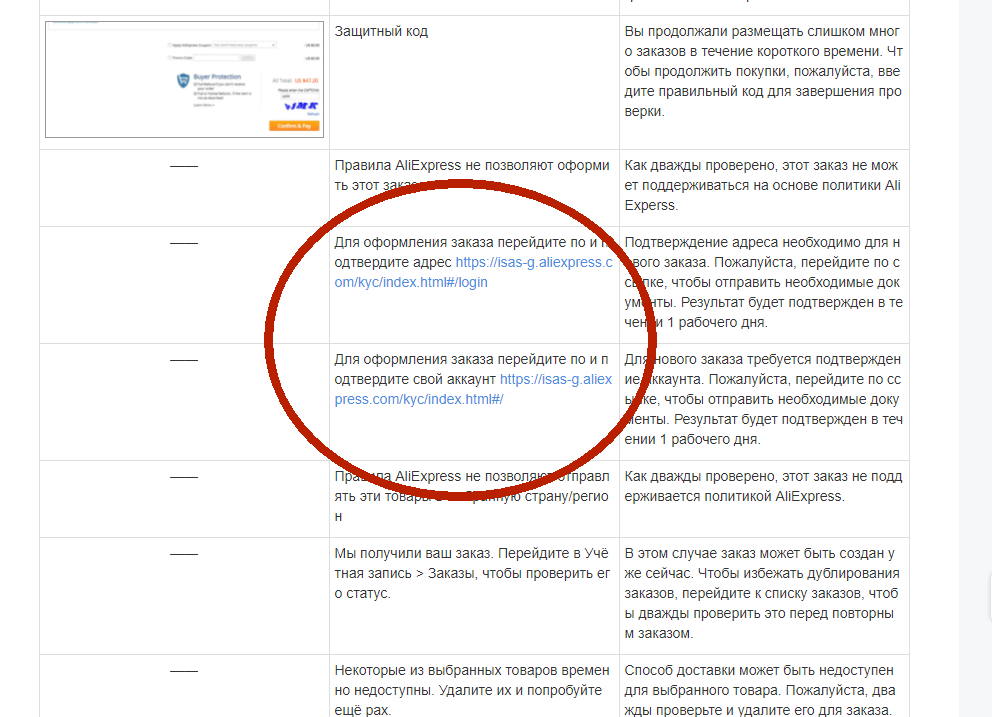The image size is (992, 717).
Task: Click the text 'Для оформления заказа перейдите по и подтвердите свой аккаунт'
Action: [472, 369]
